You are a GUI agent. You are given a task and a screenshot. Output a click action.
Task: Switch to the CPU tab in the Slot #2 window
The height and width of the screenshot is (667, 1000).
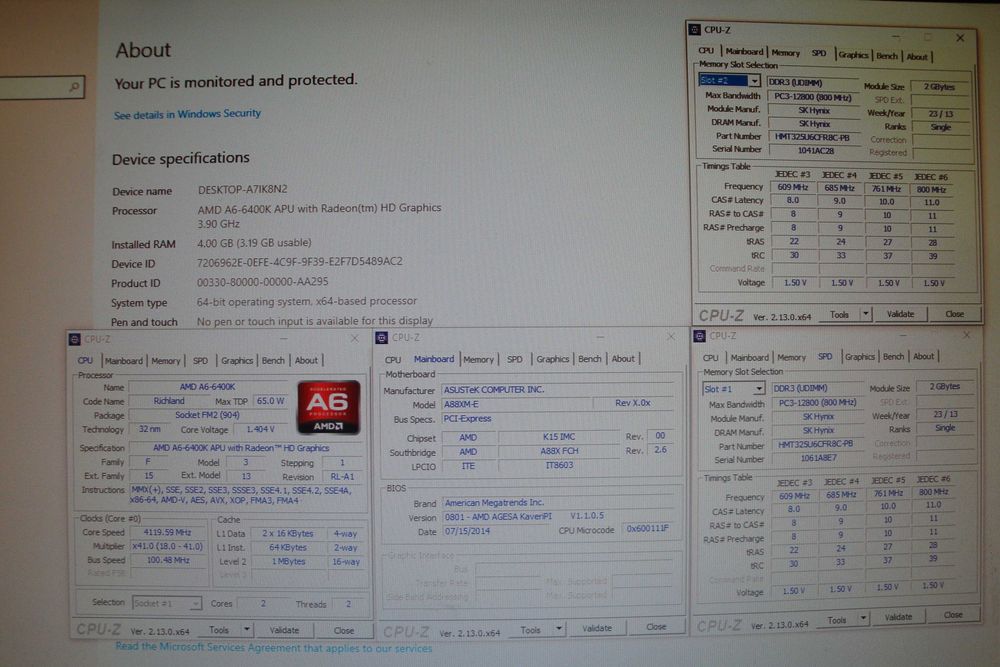coord(706,50)
